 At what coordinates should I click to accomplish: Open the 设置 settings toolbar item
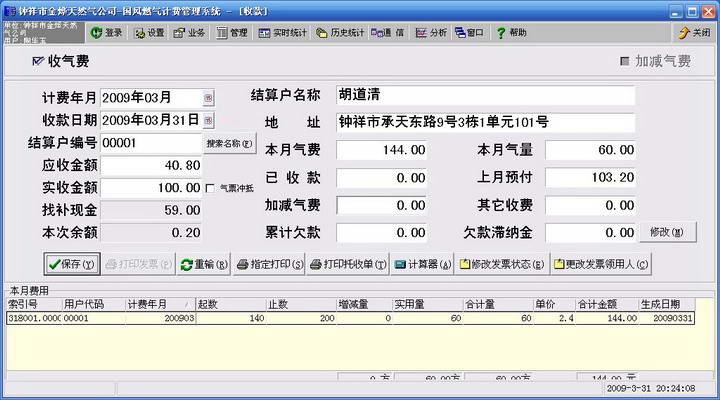pos(149,33)
